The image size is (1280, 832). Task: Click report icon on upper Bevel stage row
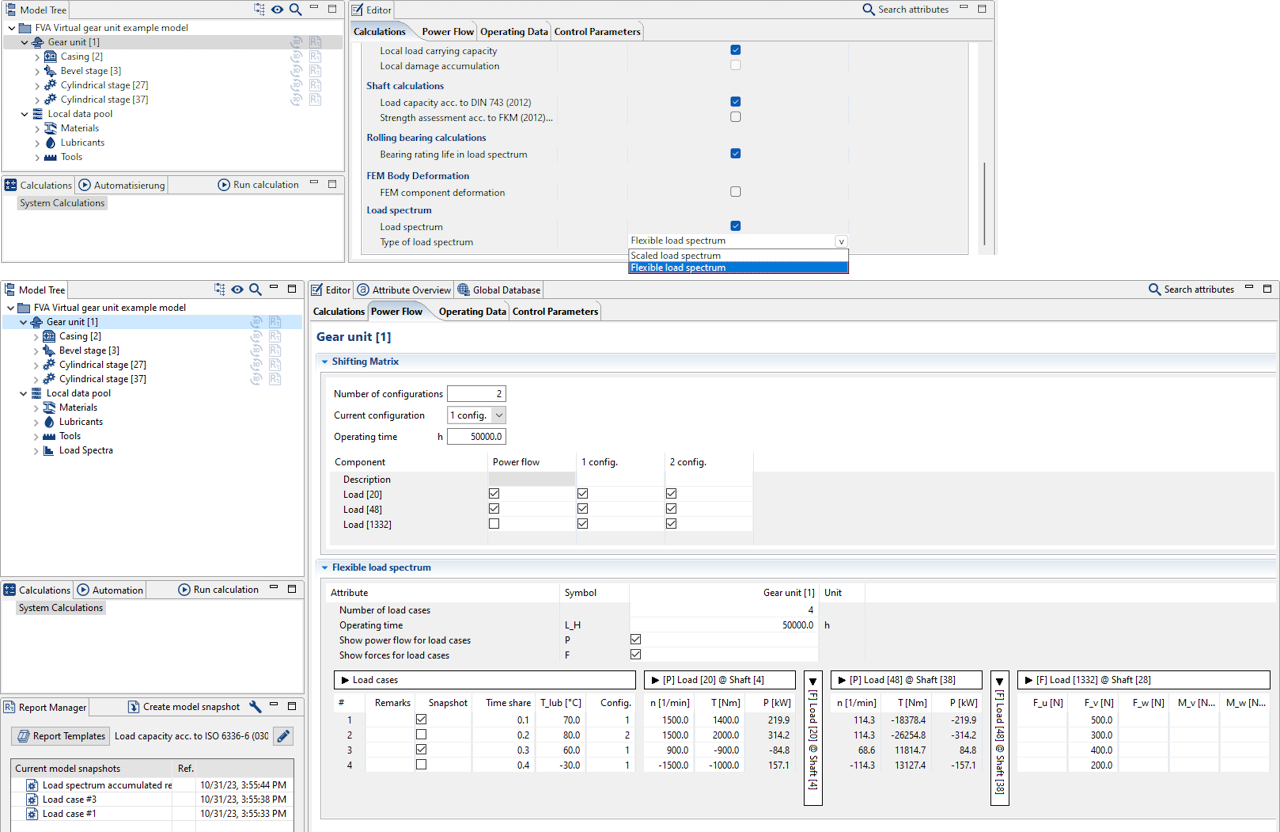(315, 71)
